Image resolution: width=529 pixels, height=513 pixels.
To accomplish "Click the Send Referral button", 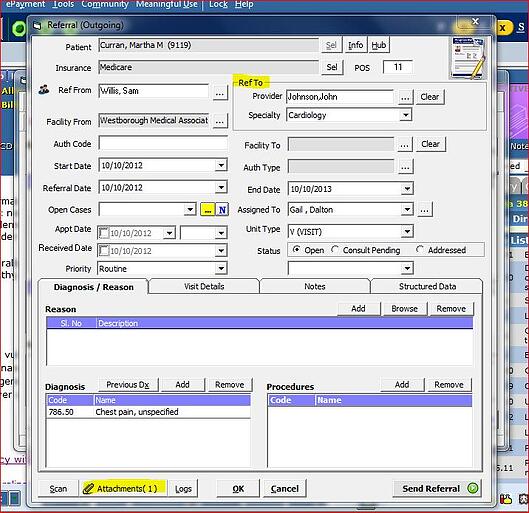I will [x=437, y=488].
